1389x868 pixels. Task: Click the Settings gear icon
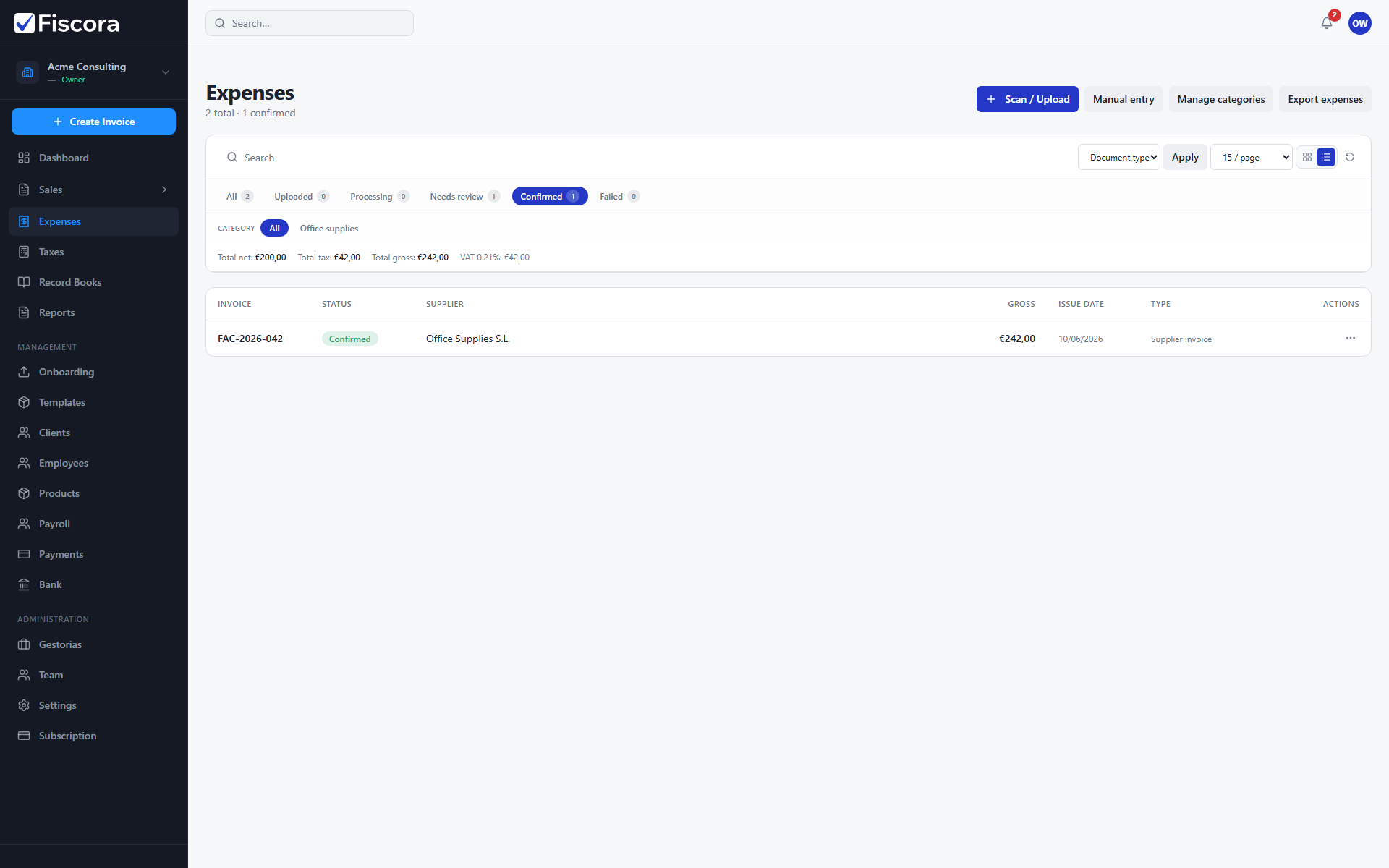pyautogui.click(x=24, y=705)
